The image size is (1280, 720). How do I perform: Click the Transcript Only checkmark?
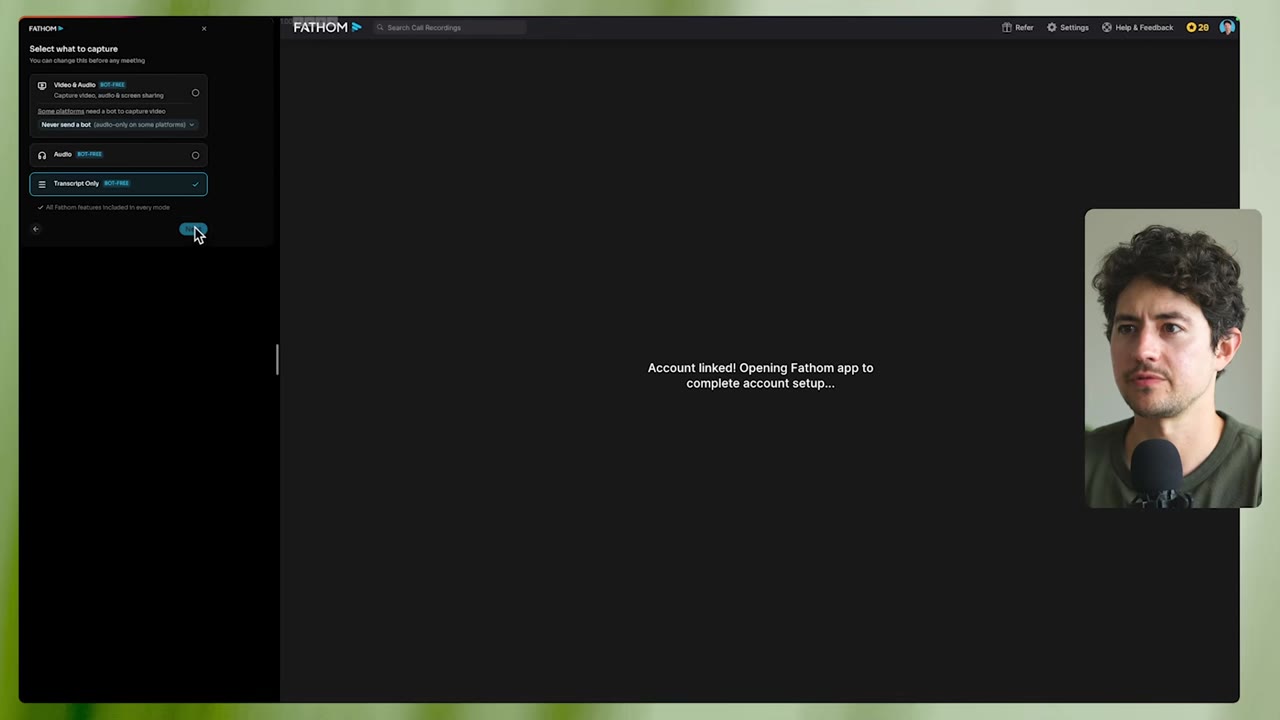pos(195,184)
